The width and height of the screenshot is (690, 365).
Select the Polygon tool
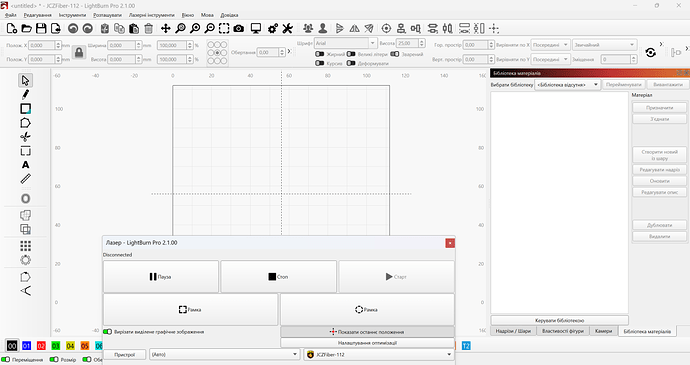pos(26,123)
